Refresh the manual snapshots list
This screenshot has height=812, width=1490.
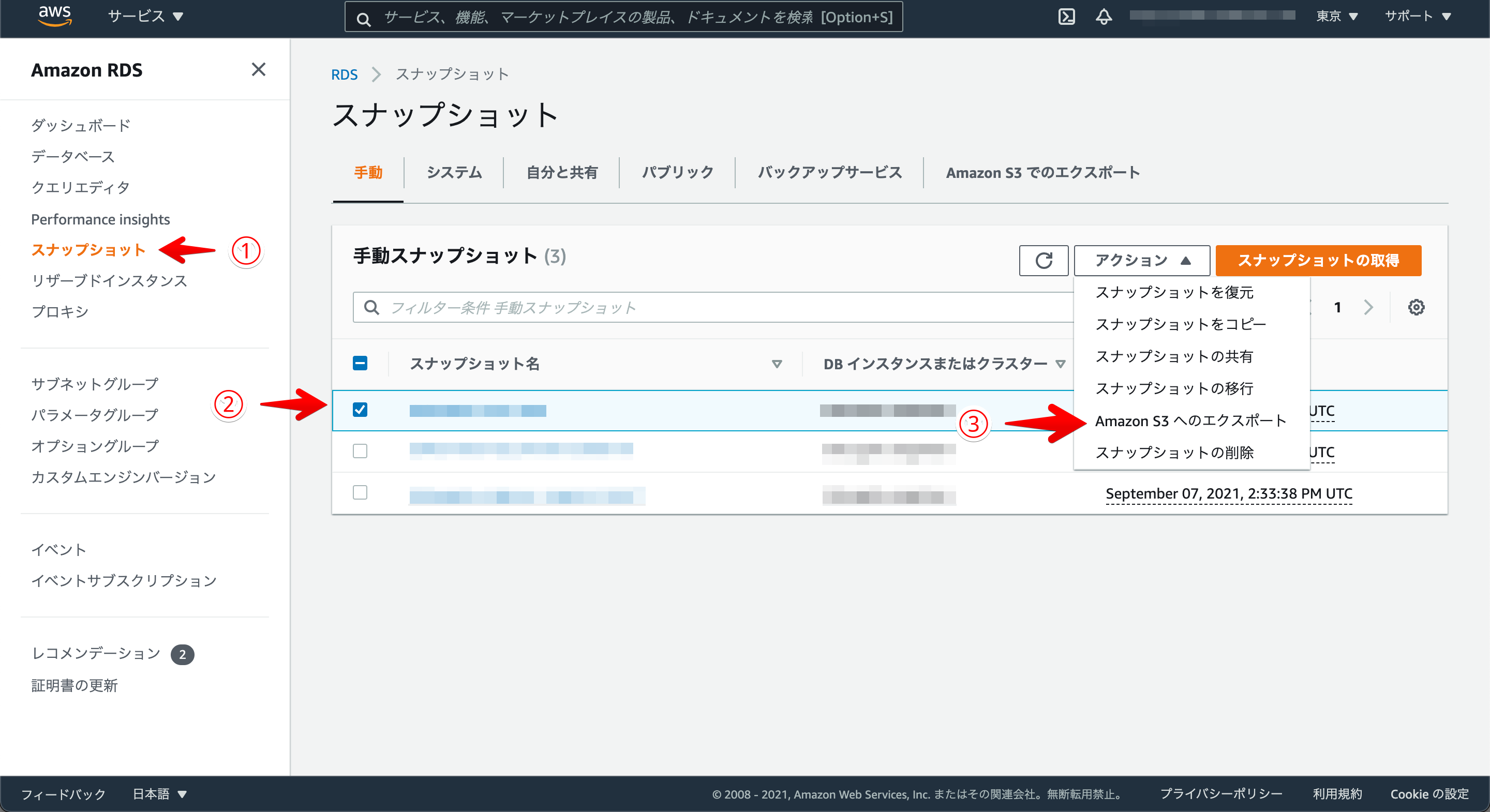pos(1043,260)
